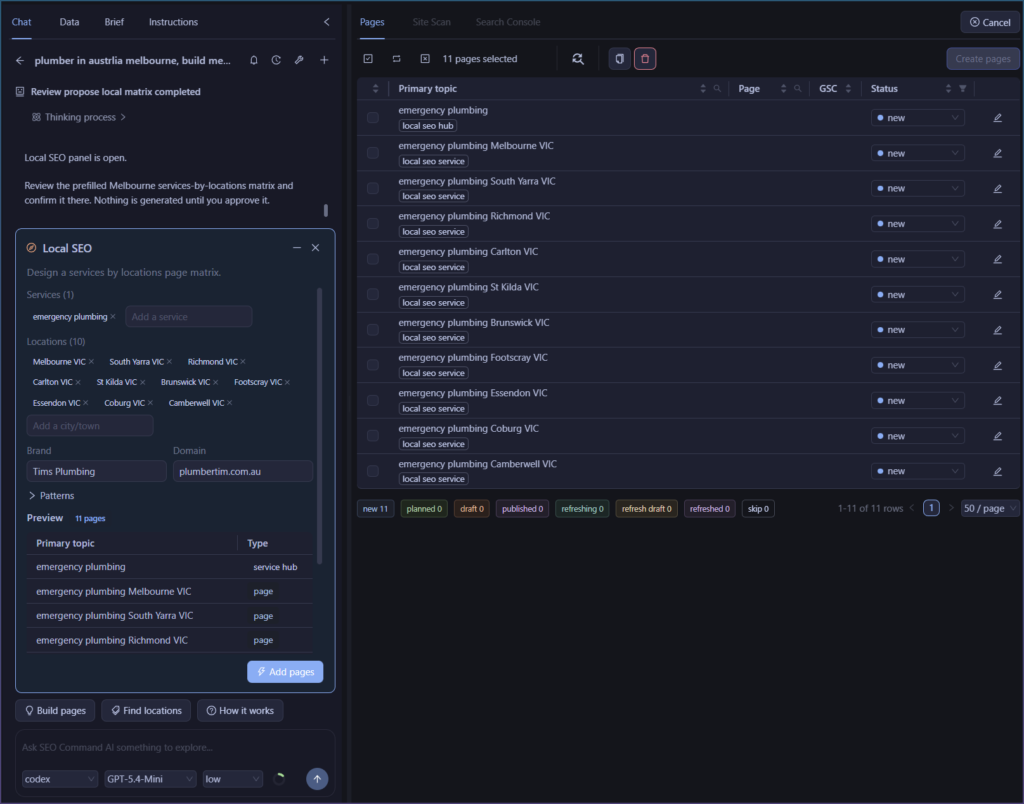1024x804 pixels.
Task: Toggle the select all pages checkbox icon
Action: pyautogui.click(x=368, y=59)
